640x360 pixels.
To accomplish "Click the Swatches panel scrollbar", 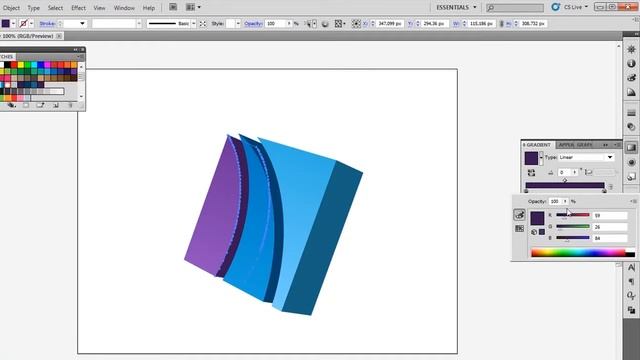I will (x=81, y=81).
